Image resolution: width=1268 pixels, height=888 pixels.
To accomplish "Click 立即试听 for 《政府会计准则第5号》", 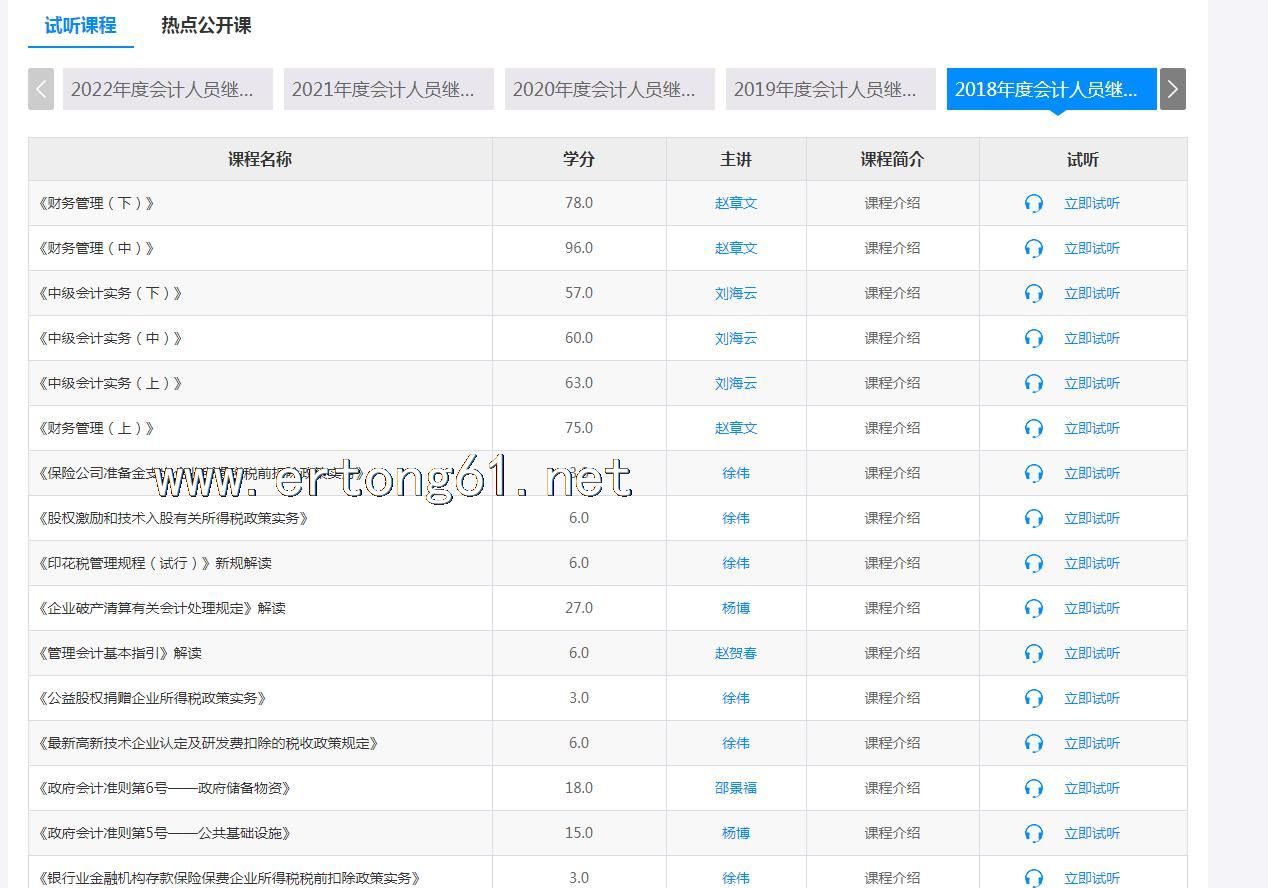I will coord(1091,833).
